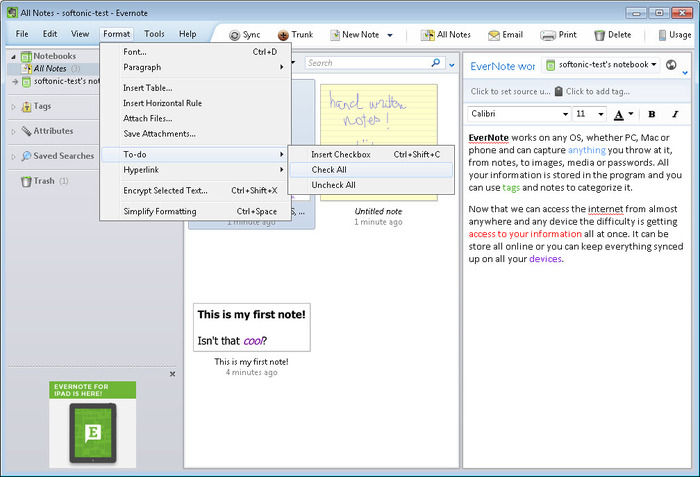The width and height of the screenshot is (700, 477).
Task: Close the Format menu
Action: 117,34
